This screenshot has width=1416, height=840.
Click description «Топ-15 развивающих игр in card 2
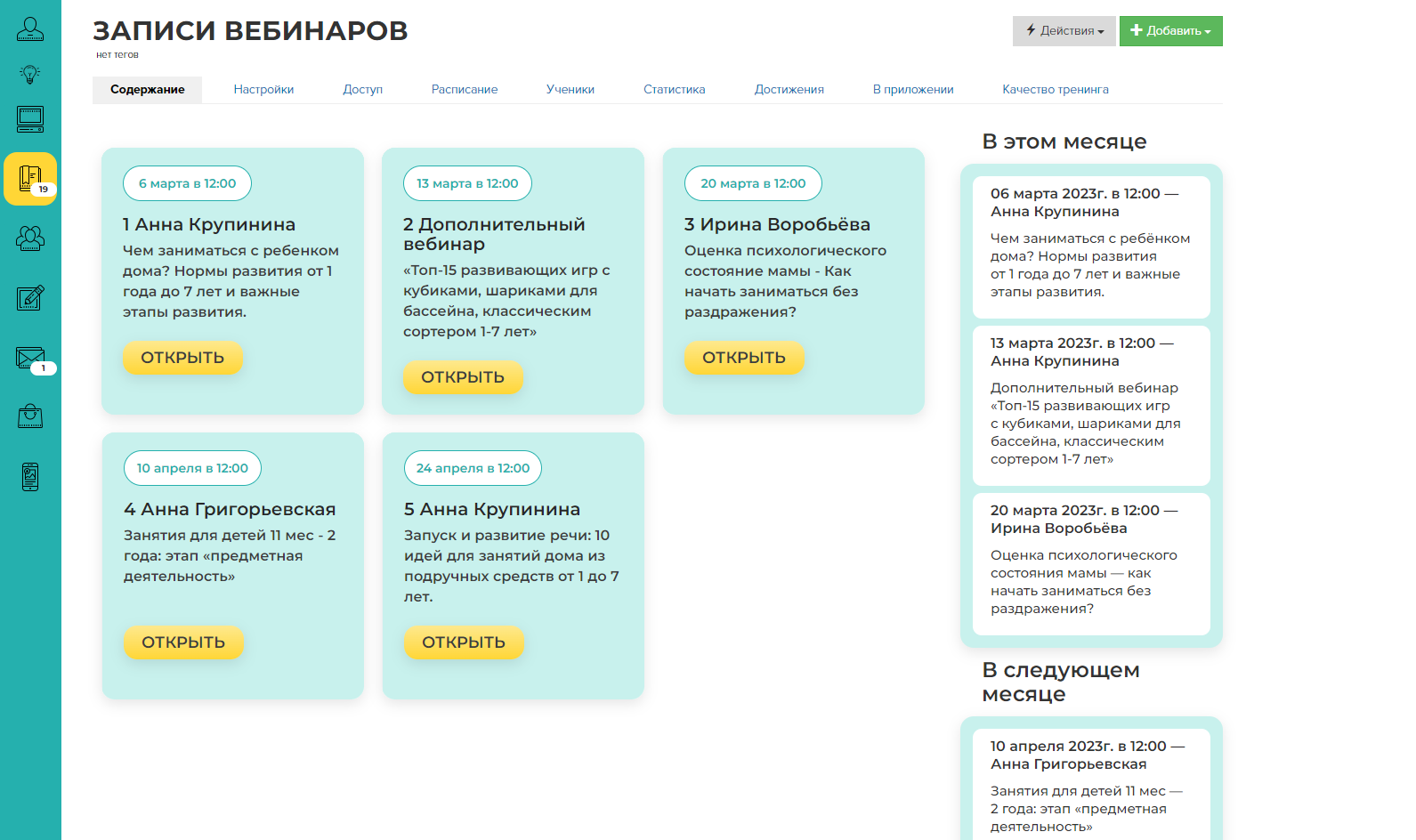507,301
